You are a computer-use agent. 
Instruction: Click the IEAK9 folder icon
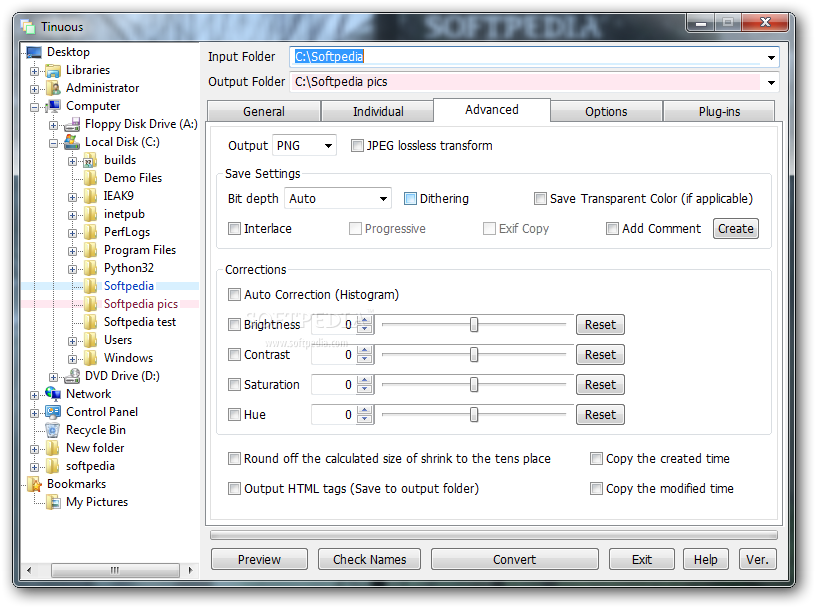90,196
